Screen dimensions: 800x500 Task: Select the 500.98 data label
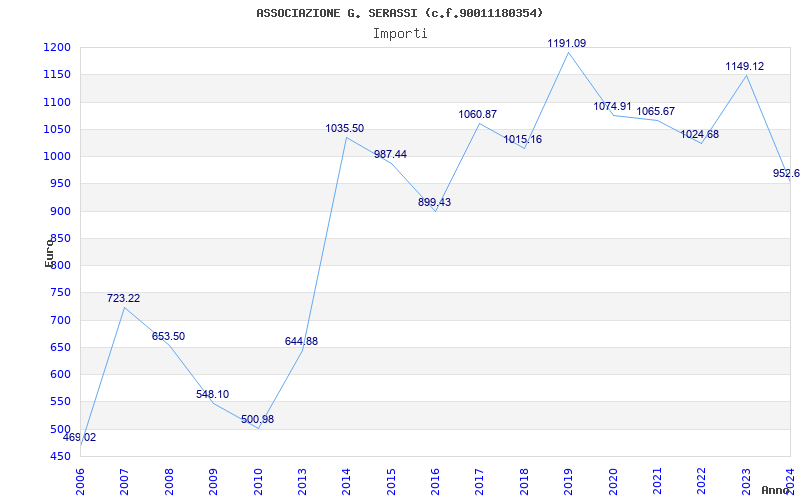[x=258, y=419]
